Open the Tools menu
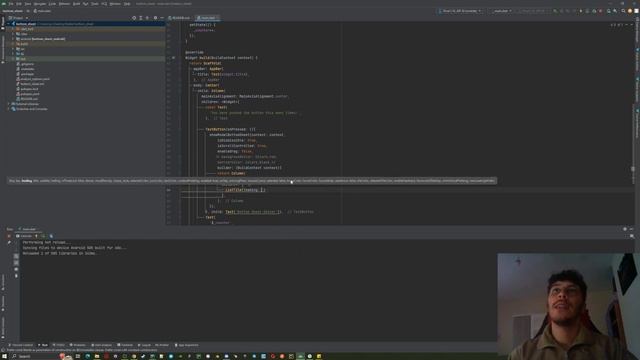Viewport: 640px width, 360px height. pos(95,4)
